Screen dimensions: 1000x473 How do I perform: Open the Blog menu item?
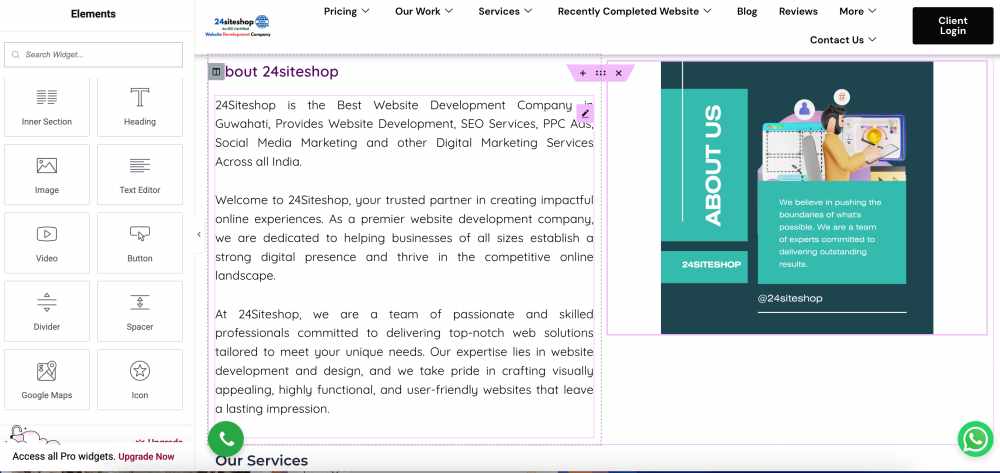click(747, 12)
